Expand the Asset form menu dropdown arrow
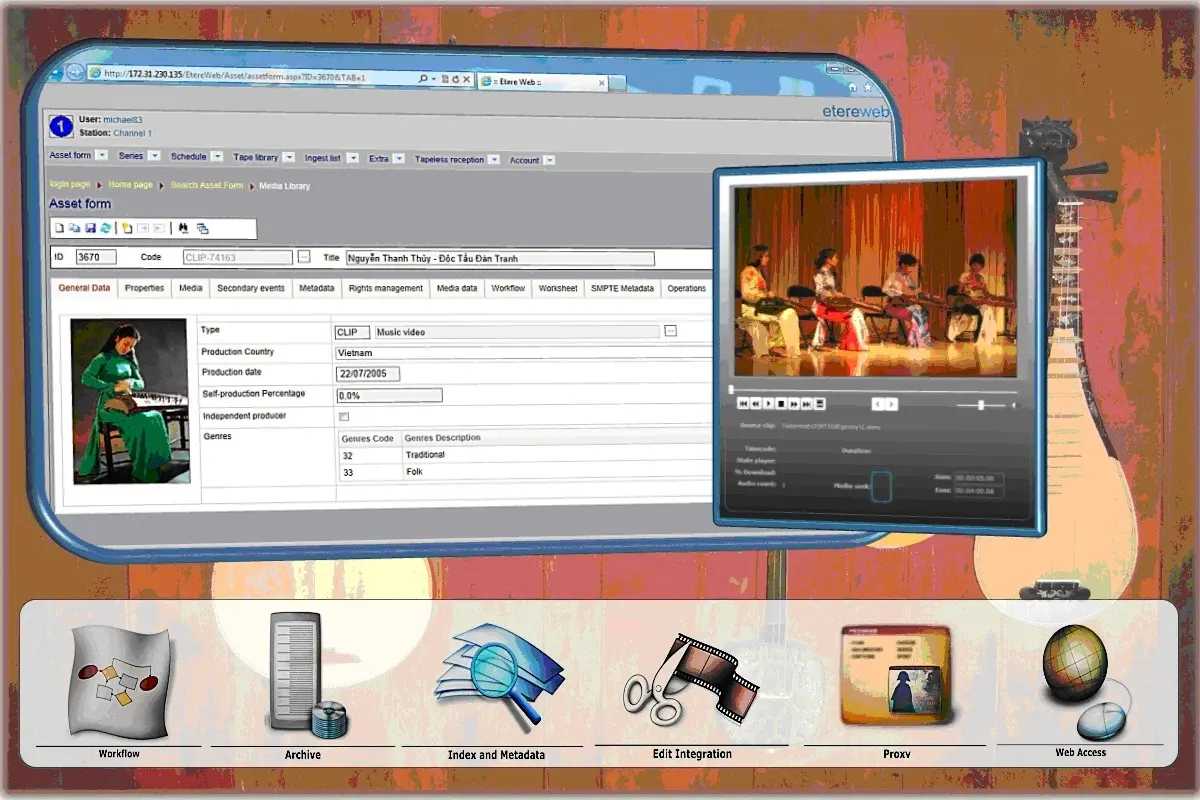Viewport: 1200px width, 800px height. click(102, 155)
